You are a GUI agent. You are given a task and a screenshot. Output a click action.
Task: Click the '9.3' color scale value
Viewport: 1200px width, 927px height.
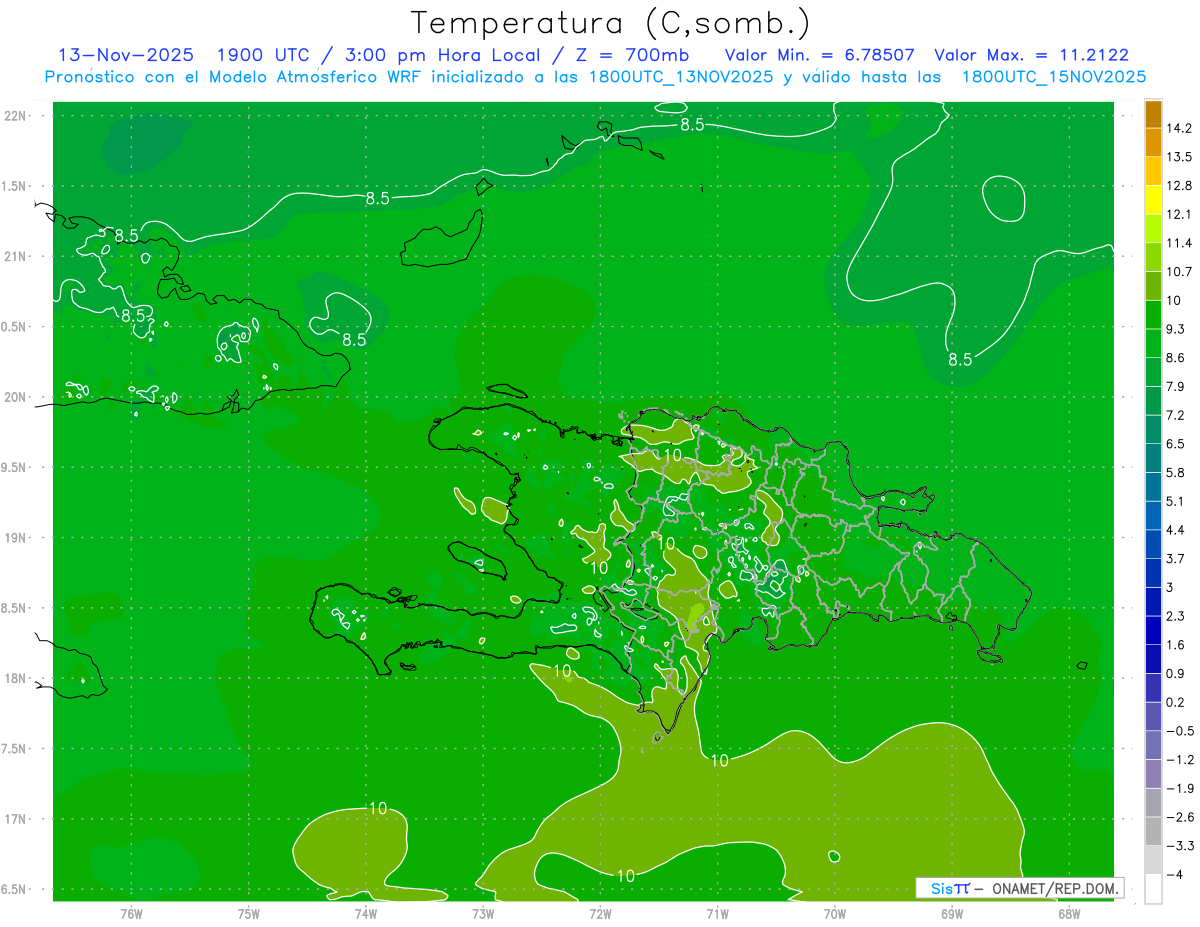tap(1176, 329)
